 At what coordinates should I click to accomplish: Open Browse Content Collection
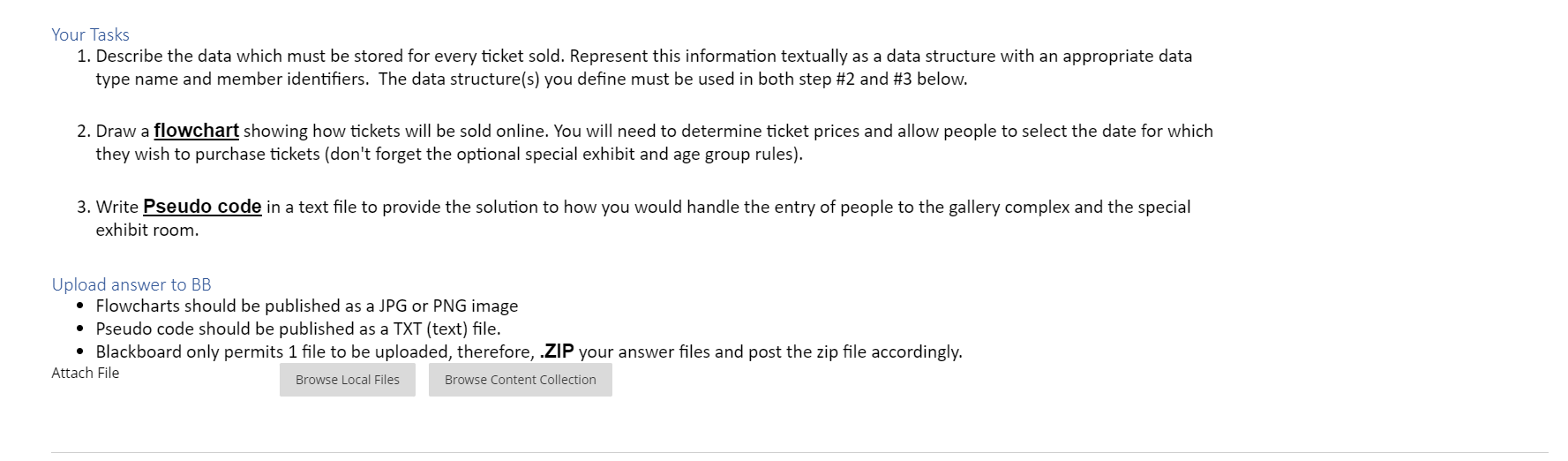tap(521, 380)
